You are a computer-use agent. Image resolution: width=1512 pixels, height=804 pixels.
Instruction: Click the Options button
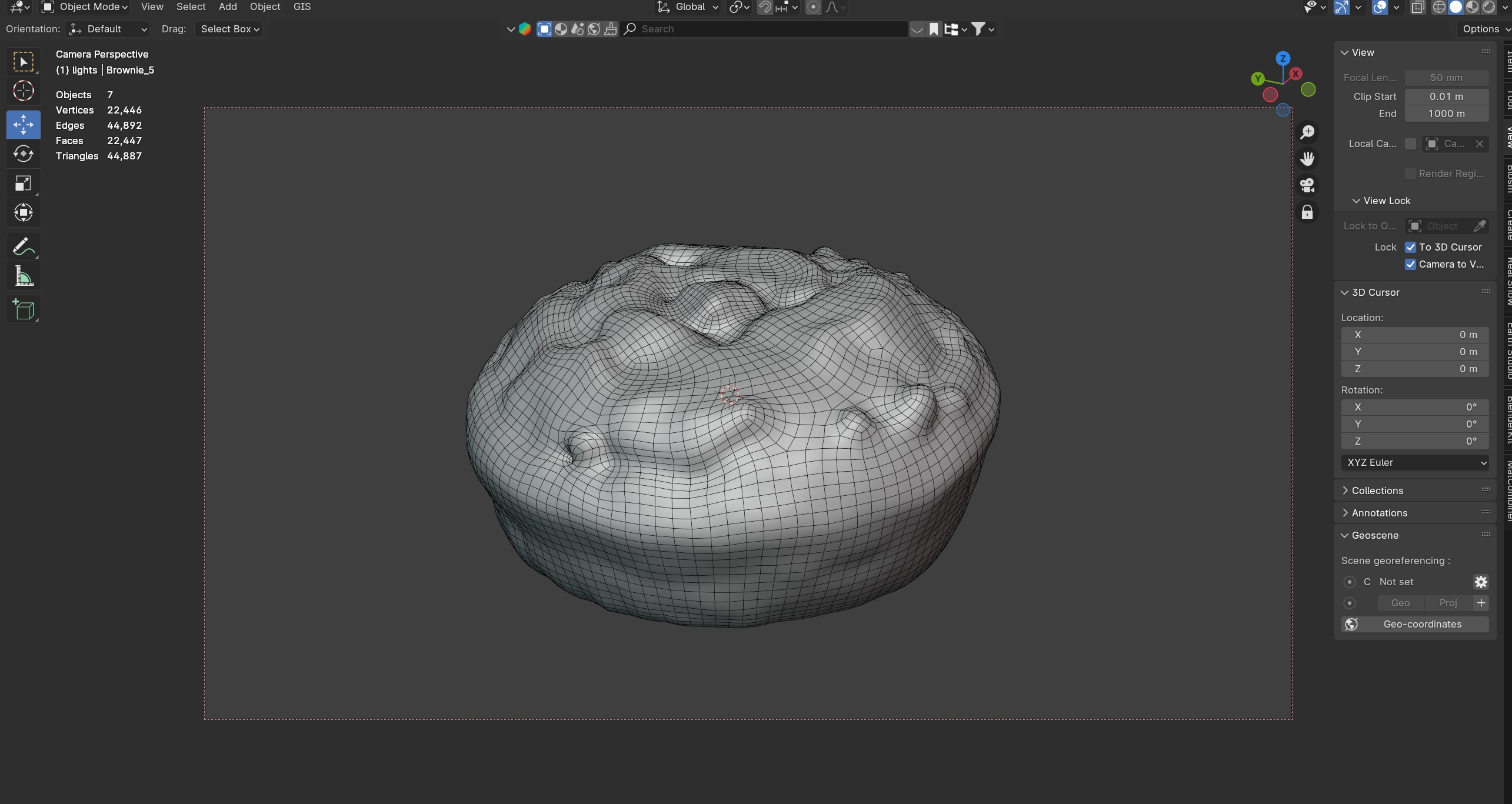tap(1481, 29)
